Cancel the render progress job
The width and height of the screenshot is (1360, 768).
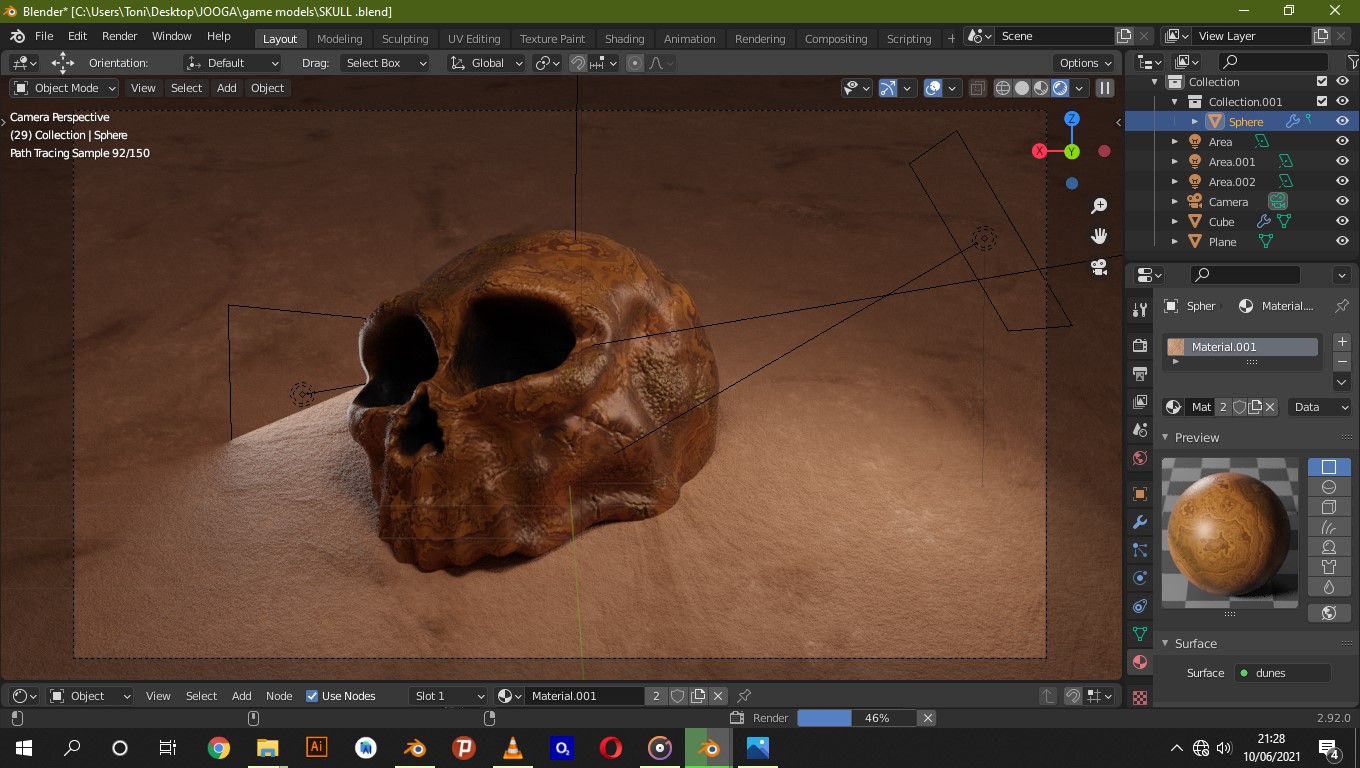tap(928, 718)
